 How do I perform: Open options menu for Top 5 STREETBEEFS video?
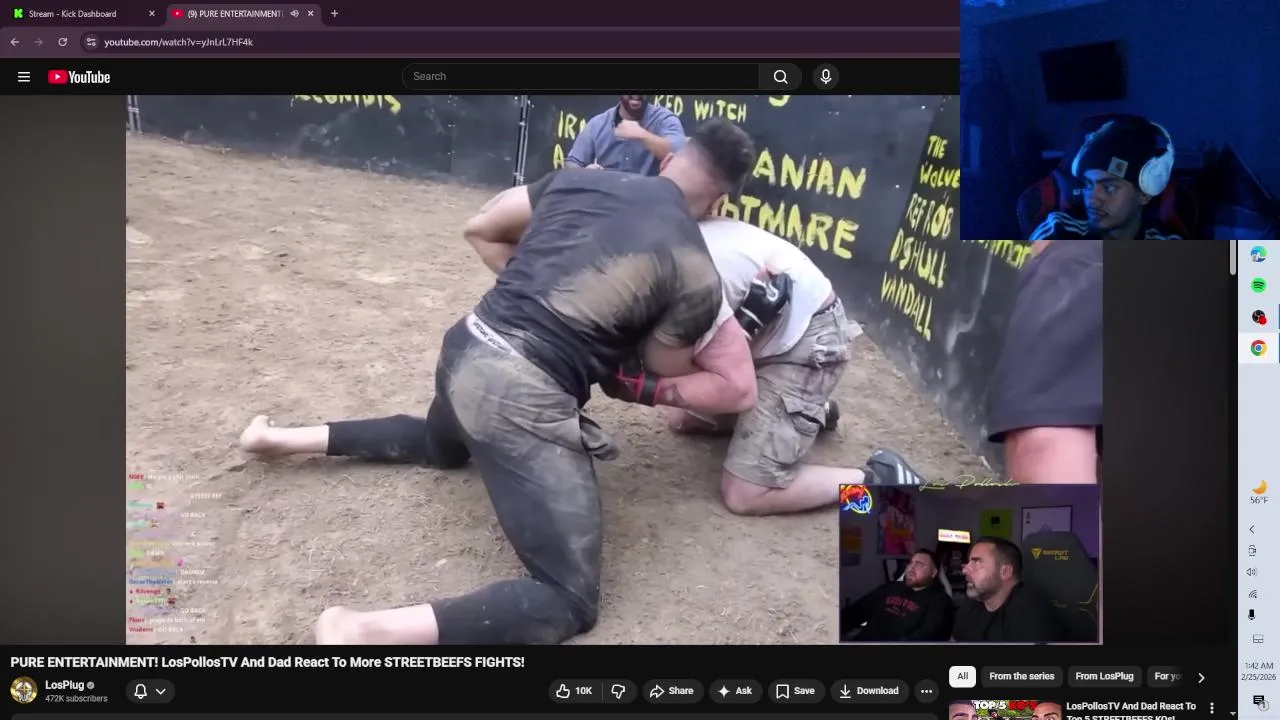(1211, 708)
